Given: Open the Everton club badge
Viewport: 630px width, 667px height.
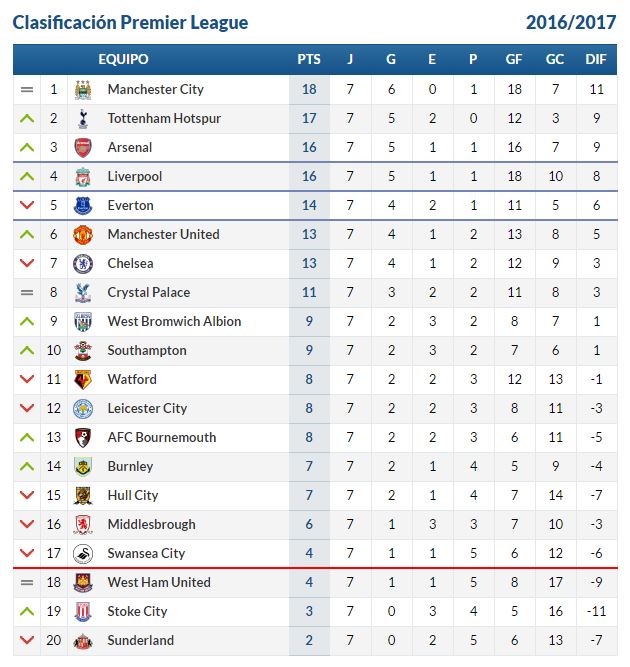Looking at the screenshot, I should click(x=83, y=205).
